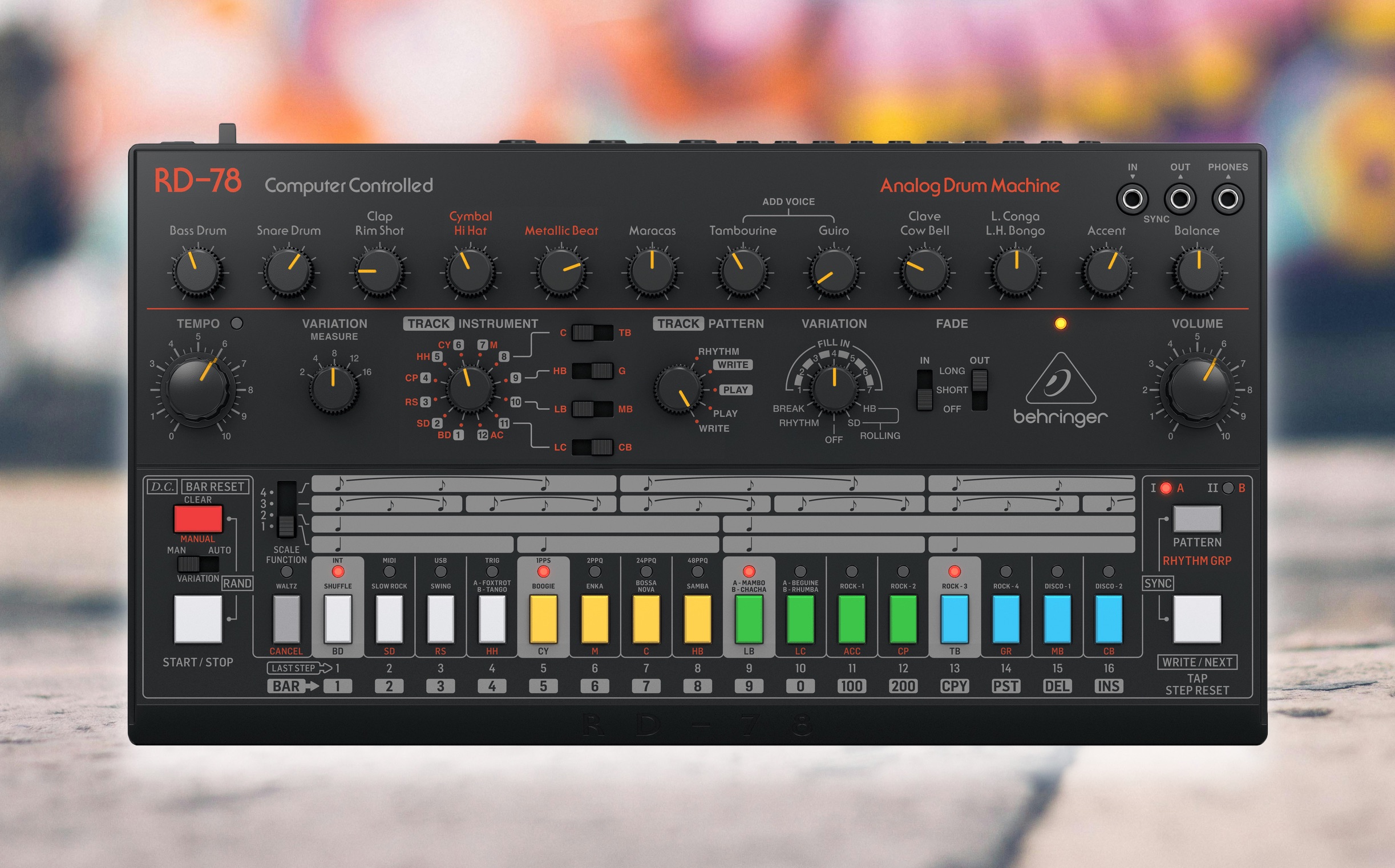The height and width of the screenshot is (868, 1395).
Task: Click the Shuffle step red LED
Action: [x=338, y=572]
